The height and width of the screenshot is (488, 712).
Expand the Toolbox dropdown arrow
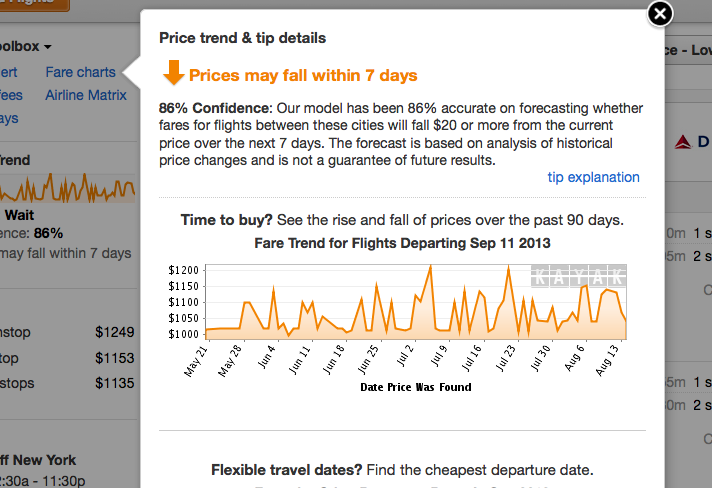coord(48,47)
